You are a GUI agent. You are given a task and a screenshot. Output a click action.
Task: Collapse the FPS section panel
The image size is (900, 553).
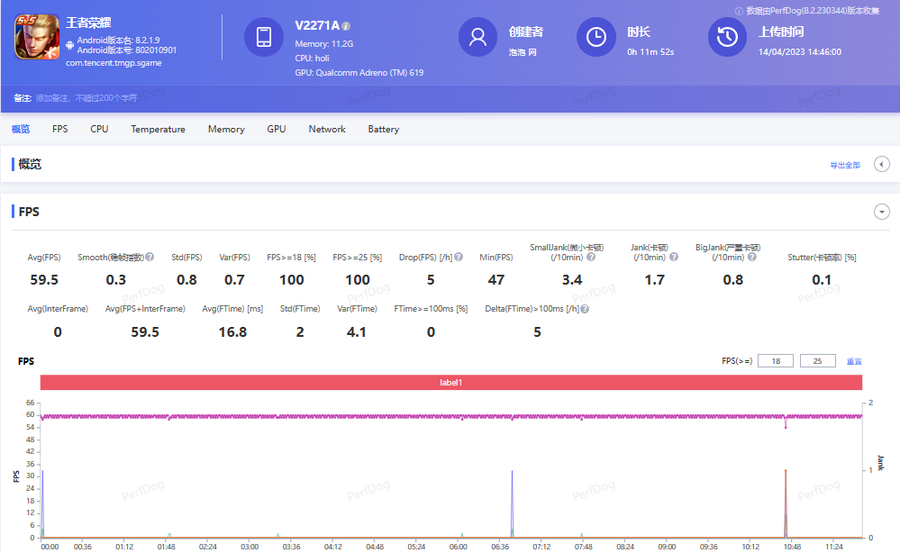[x=881, y=212]
